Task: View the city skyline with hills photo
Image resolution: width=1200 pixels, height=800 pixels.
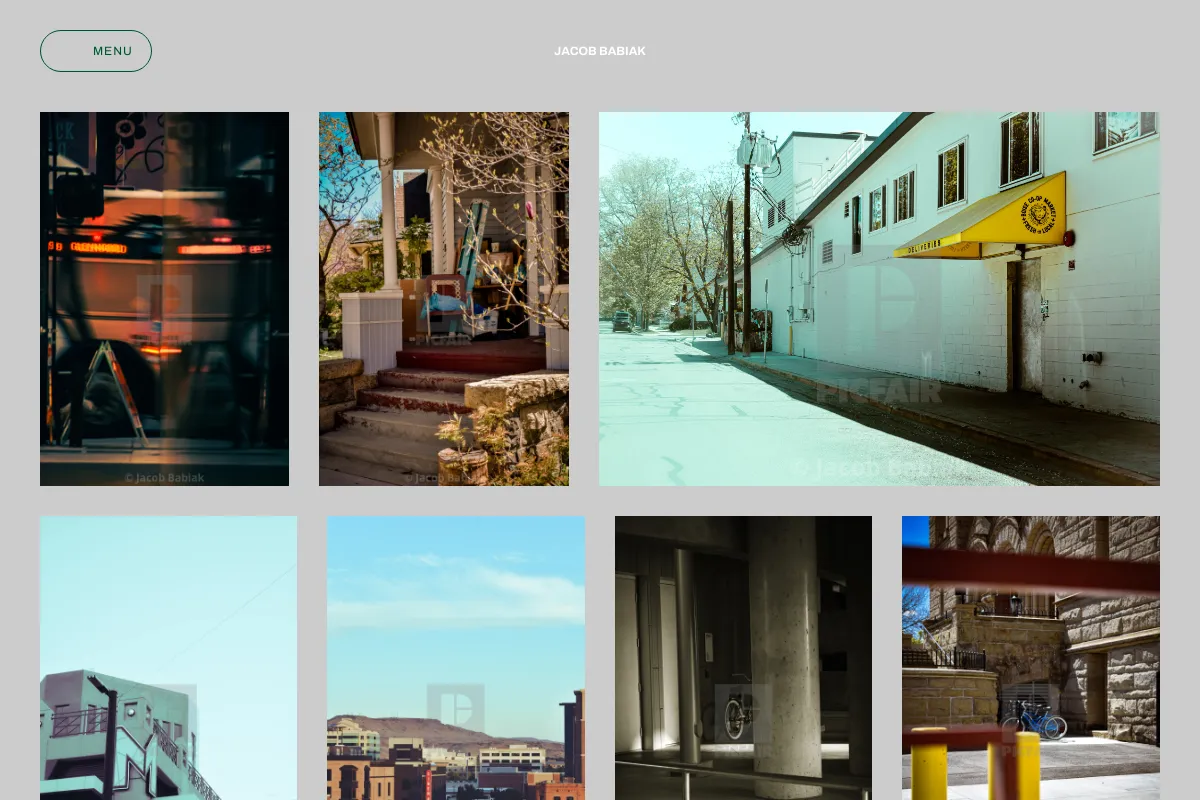Action: point(456,658)
